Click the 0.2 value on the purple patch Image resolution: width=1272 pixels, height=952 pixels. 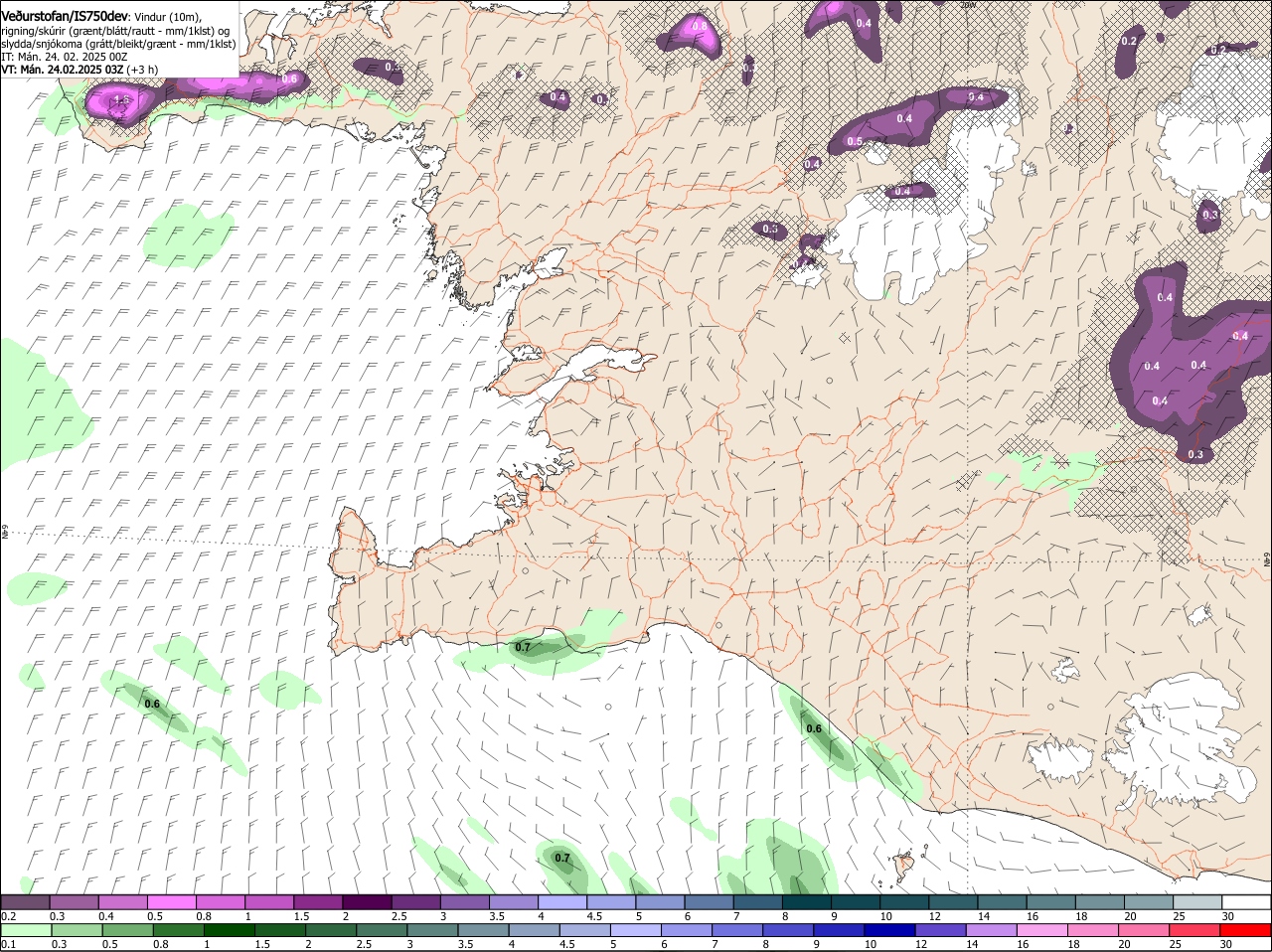click(x=1129, y=41)
